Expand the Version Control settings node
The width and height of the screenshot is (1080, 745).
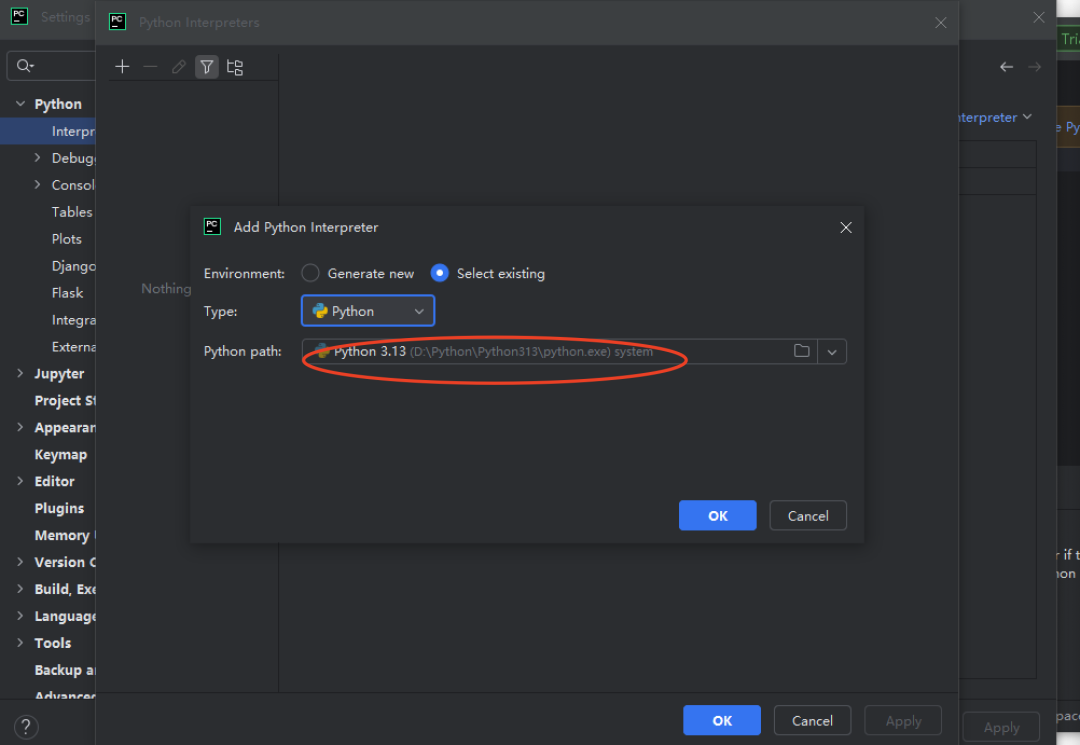21,562
